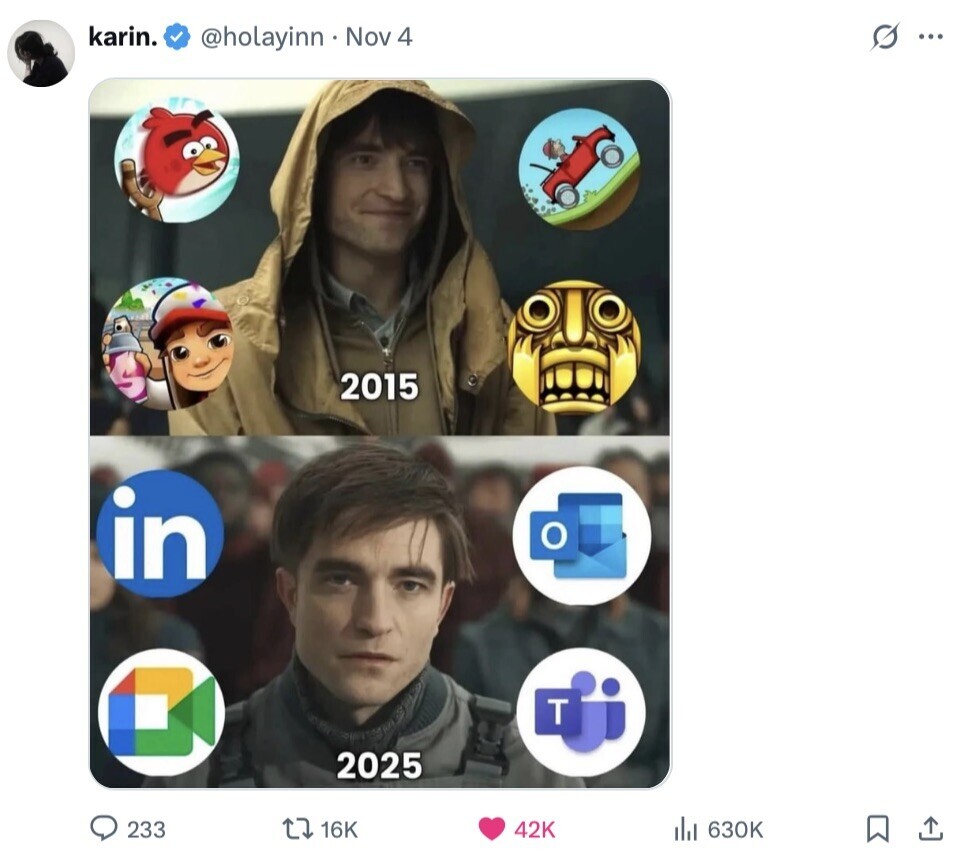The width and height of the screenshot is (968, 862).
Task: Open the @holayinn handle link
Action: [x=263, y=37]
